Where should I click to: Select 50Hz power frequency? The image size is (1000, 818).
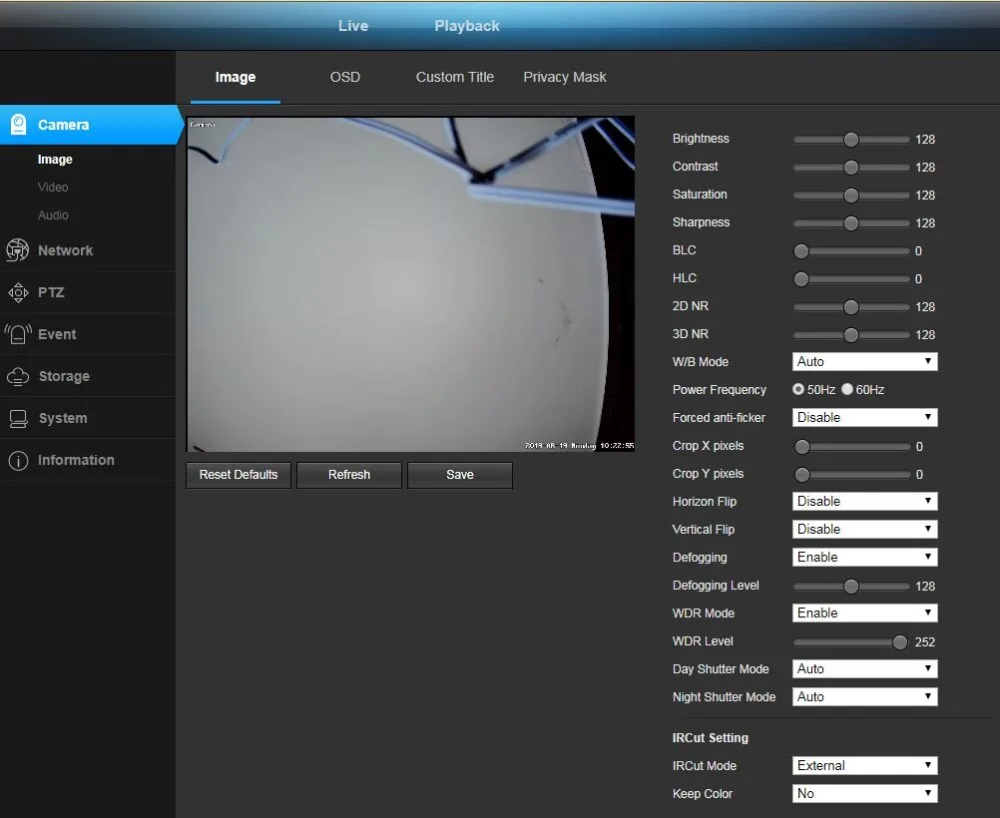point(799,390)
